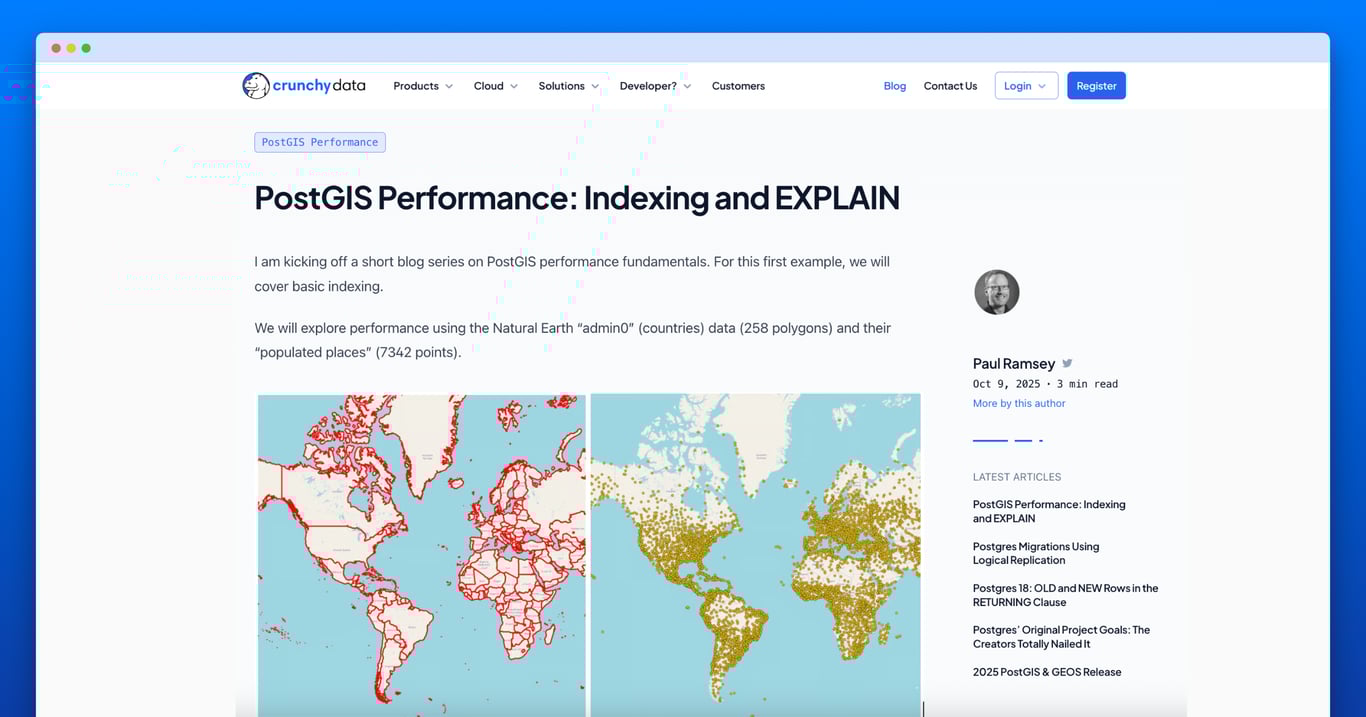View the 2025 PostGIS & GEOS Release article
The image size is (1366, 717).
pyautogui.click(x=1047, y=671)
